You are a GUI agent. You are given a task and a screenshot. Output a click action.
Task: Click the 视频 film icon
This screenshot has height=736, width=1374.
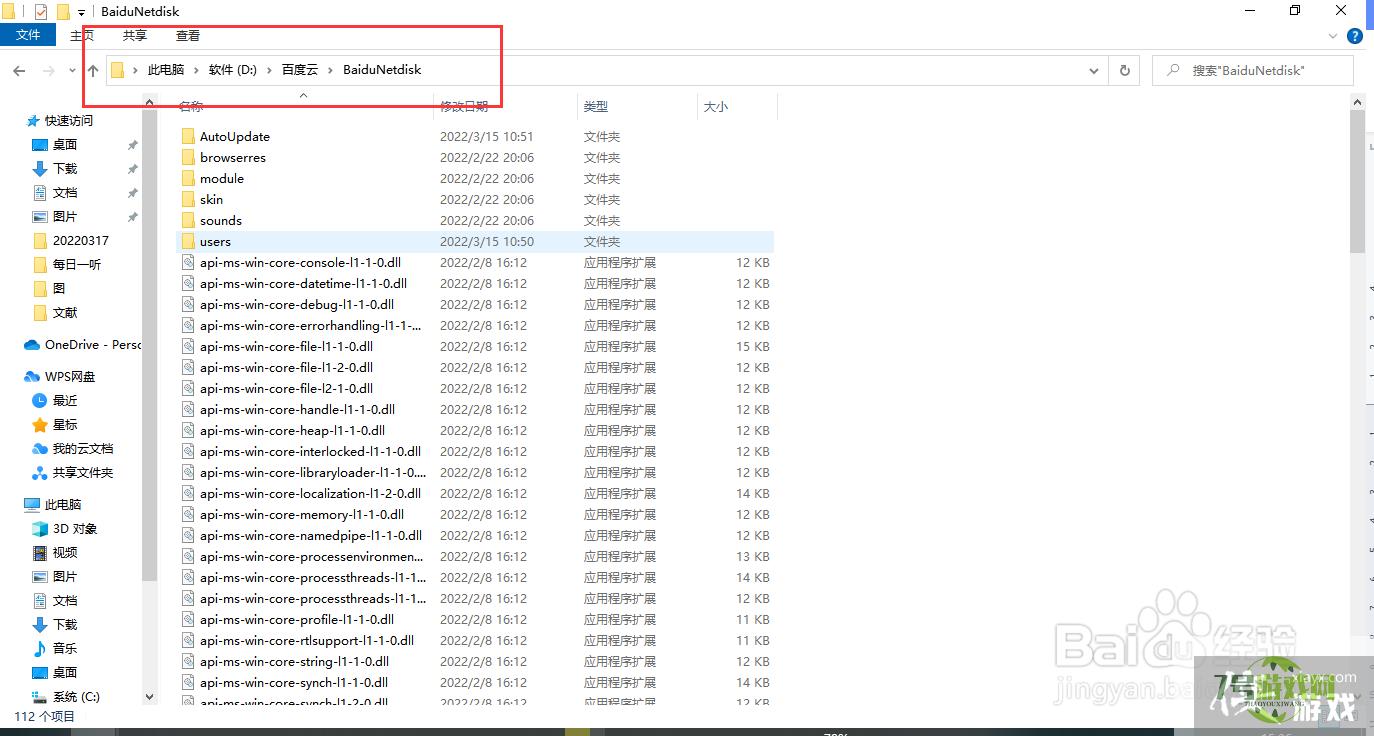click(x=40, y=553)
